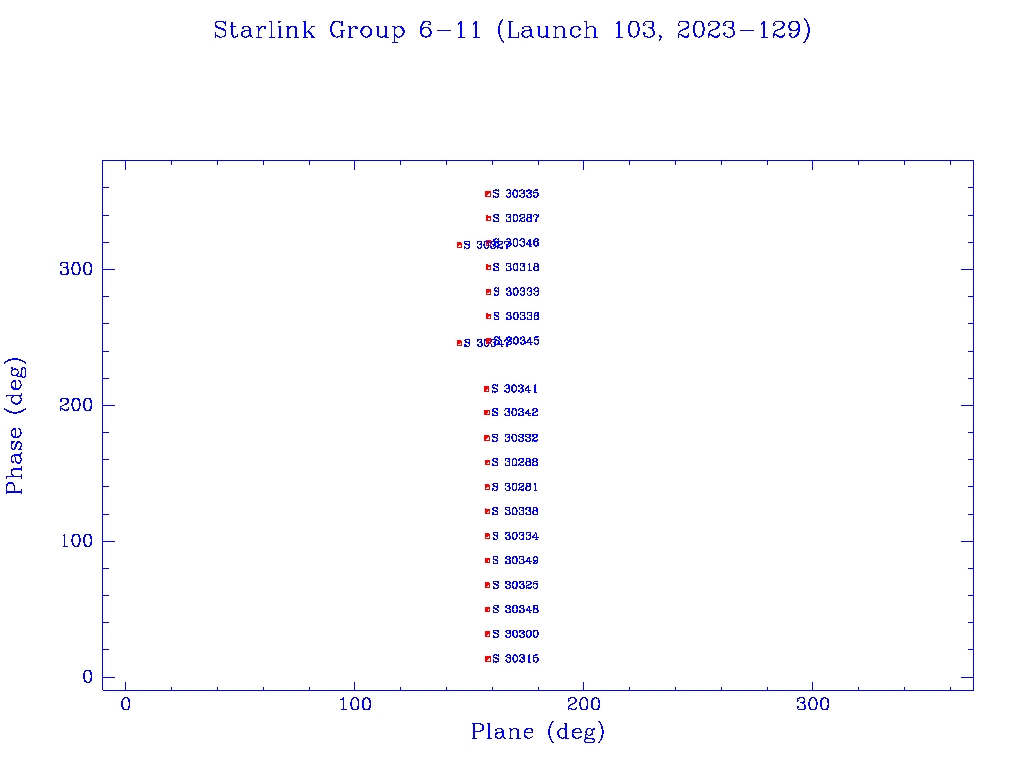The width and height of the screenshot is (1024, 768).
Task: Click the satellite label 'S 30318'
Action: coord(516,267)
